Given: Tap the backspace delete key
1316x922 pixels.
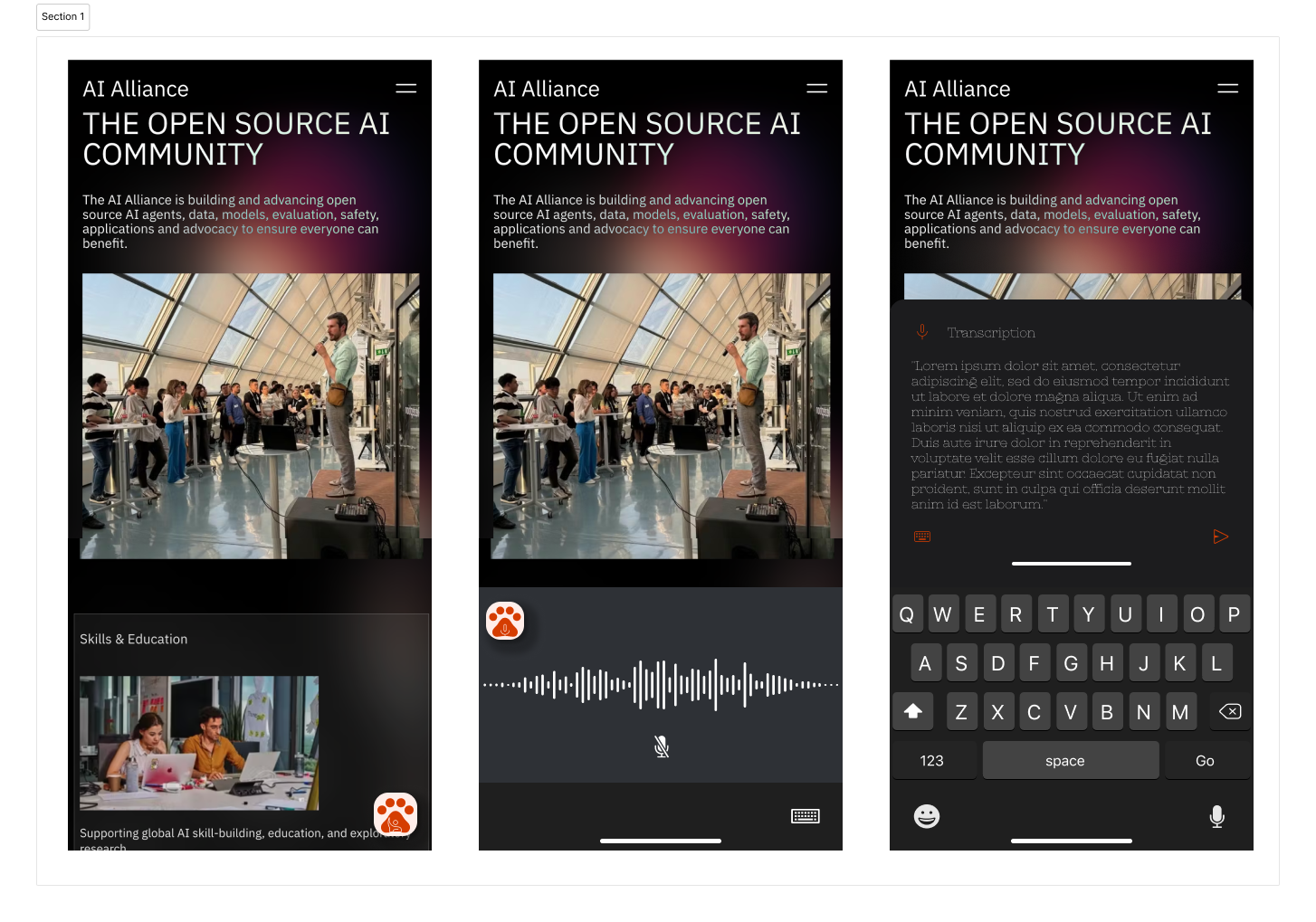Looking at the screenshot, I should point(1230,711).
